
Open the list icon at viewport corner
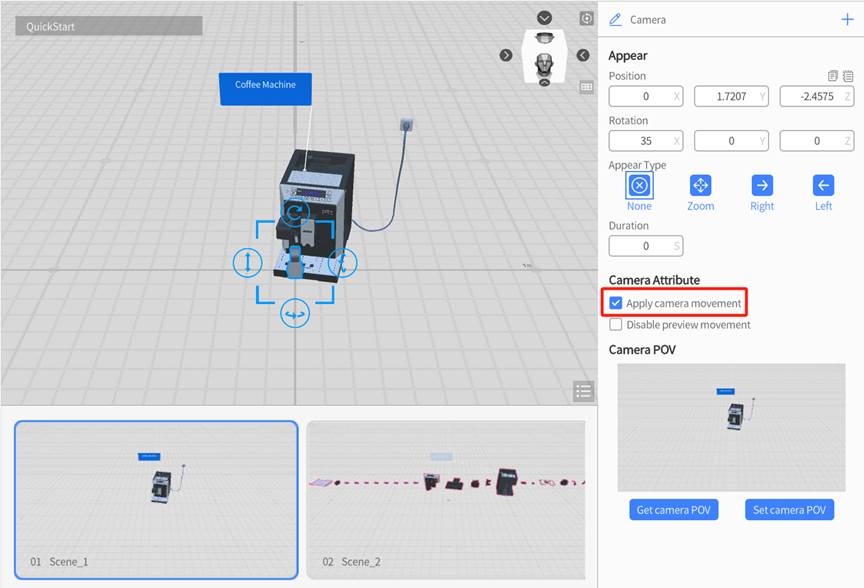click(584, 391)
